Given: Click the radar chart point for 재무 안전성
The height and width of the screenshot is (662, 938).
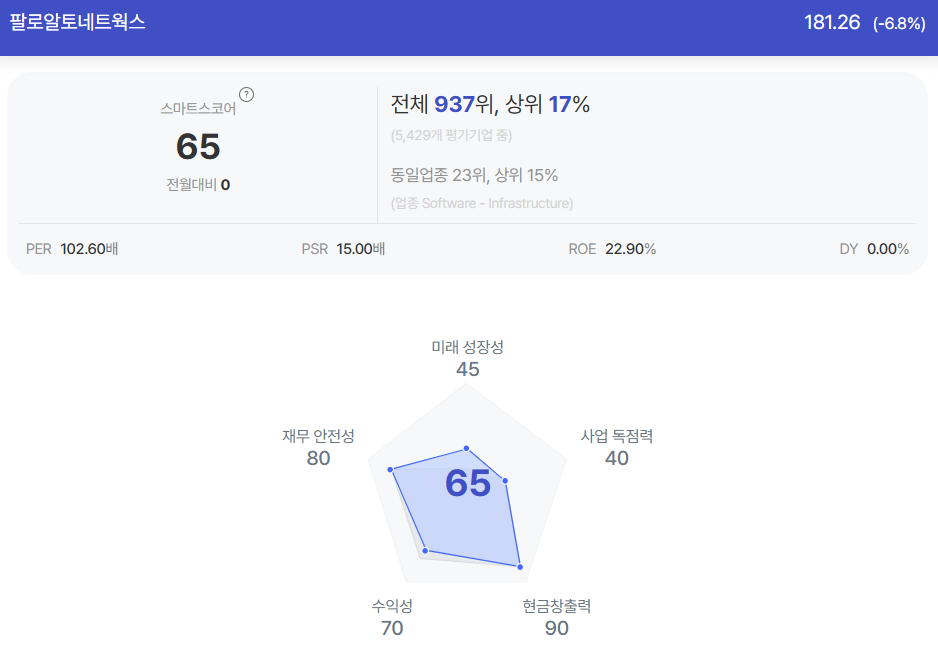Looking at the screenshot, I should point(391,470).
